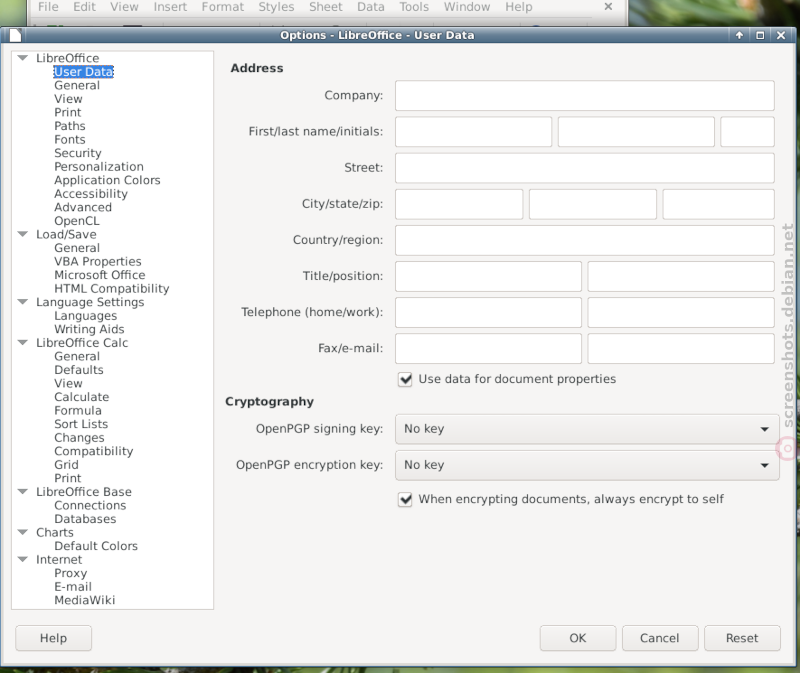Open the Styles menu in the Calc window
Image resolution: width=800 pixels, height=673 pixels.
tap(276, 7)
